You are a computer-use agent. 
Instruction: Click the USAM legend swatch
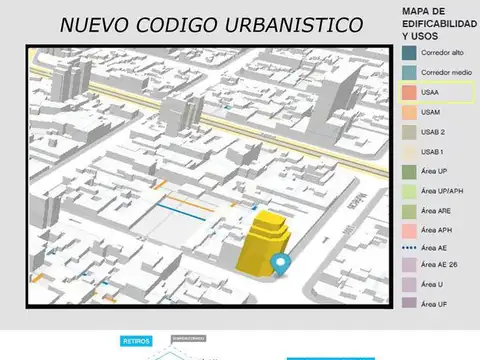[x=409, y=112]
